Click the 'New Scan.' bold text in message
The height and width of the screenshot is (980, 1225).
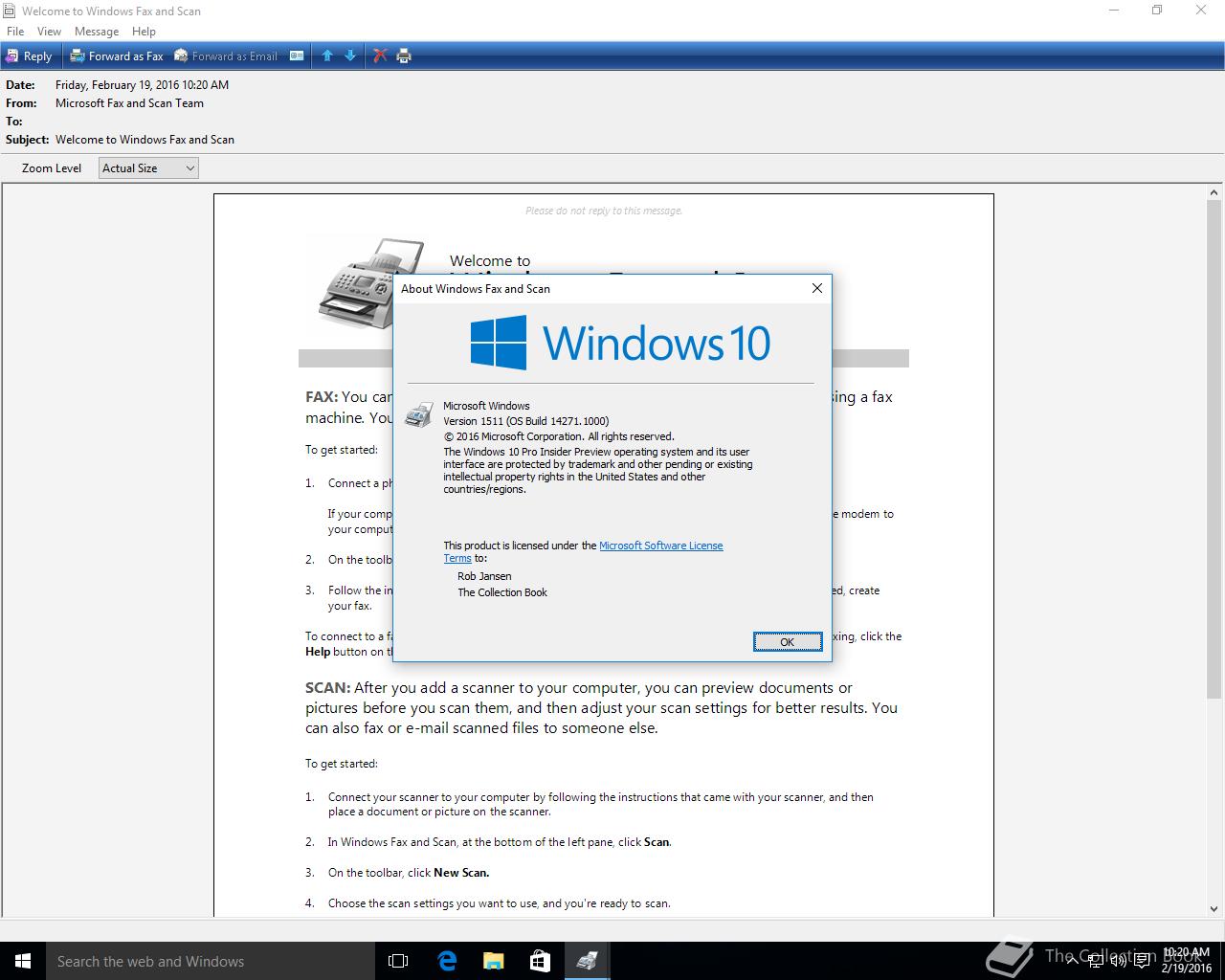pos(461,873)
